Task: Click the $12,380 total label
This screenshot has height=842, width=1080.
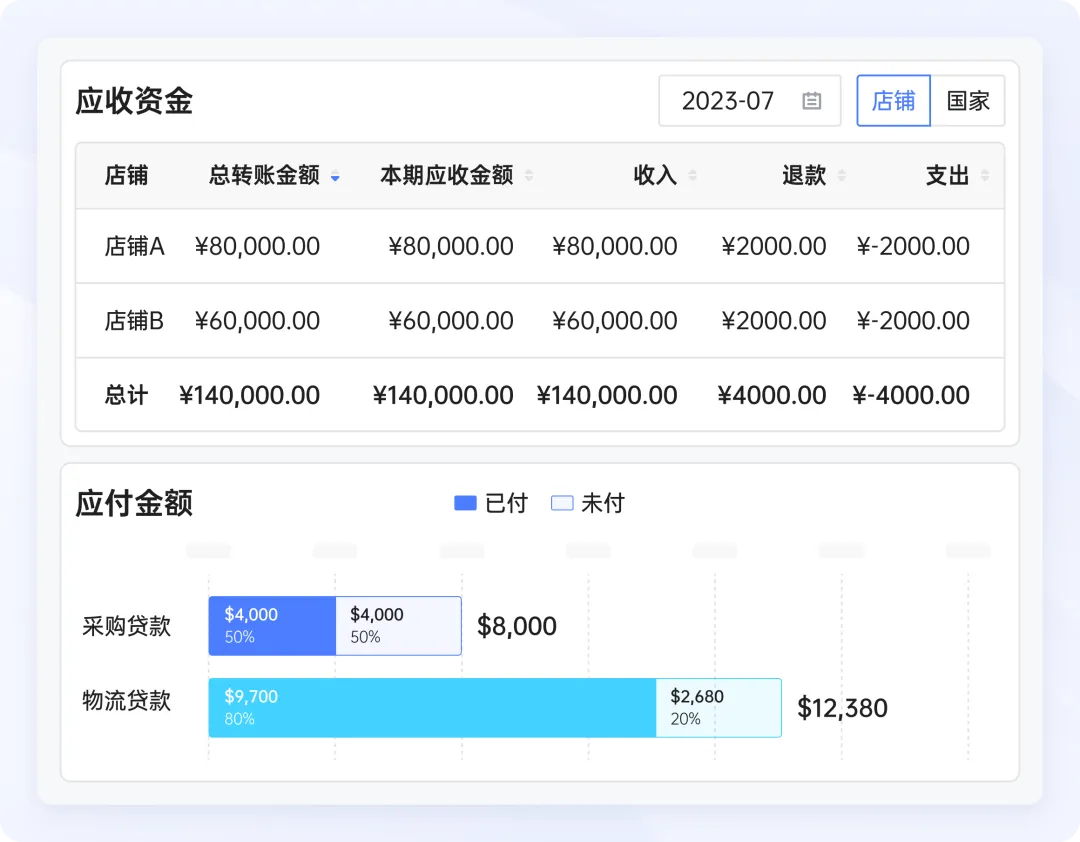Action: pyautogui.click(x=842, y=708)
